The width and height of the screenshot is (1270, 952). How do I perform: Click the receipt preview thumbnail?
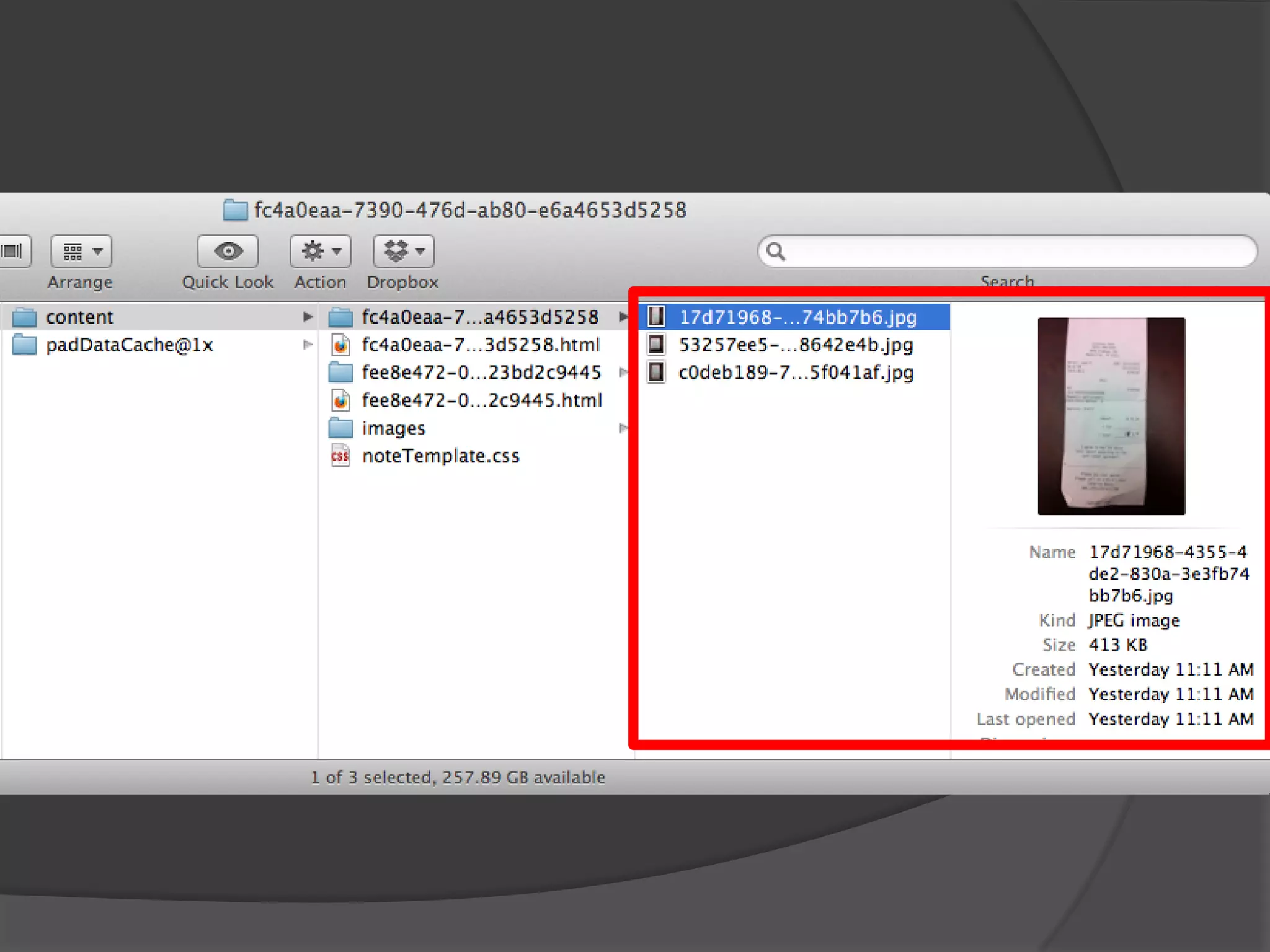(1111, 416)
